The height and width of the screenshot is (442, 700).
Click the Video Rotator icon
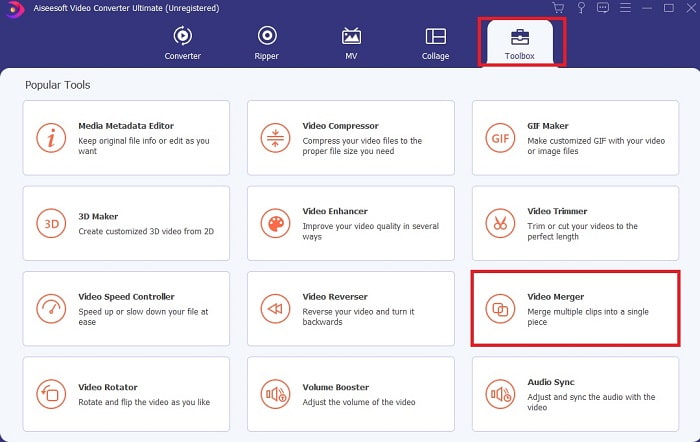click(x=51, y=394)
